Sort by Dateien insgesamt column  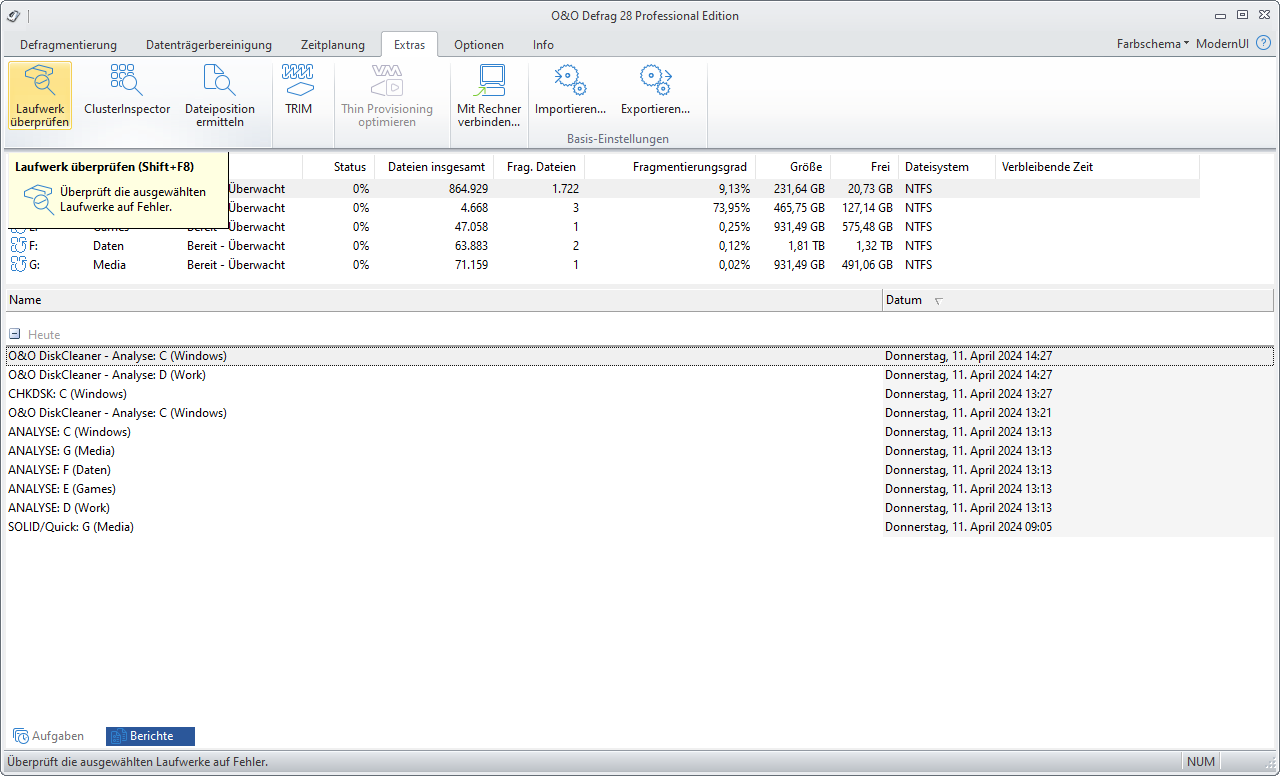[x=434, y=167]
